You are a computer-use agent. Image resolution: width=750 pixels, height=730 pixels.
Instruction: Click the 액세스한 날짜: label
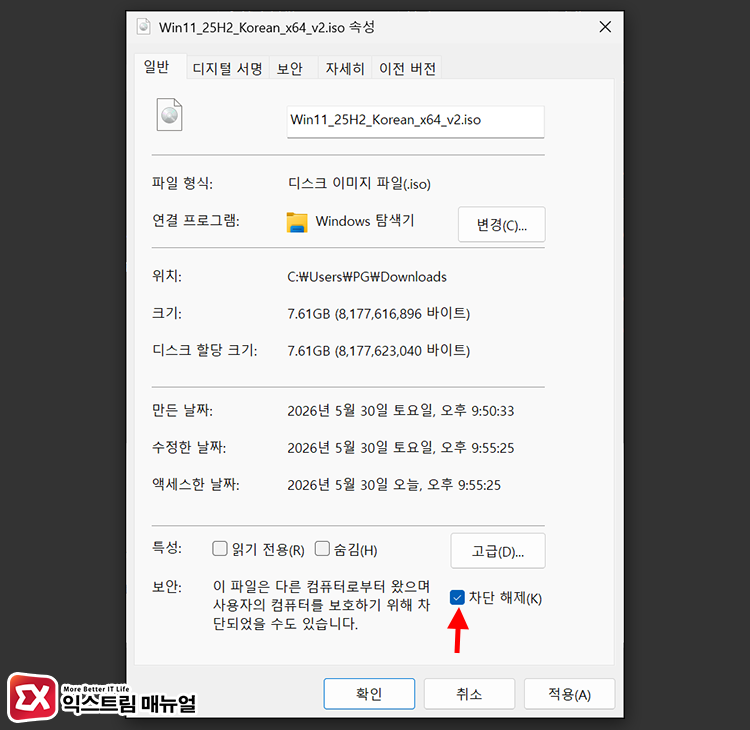(x=196, y=484)
